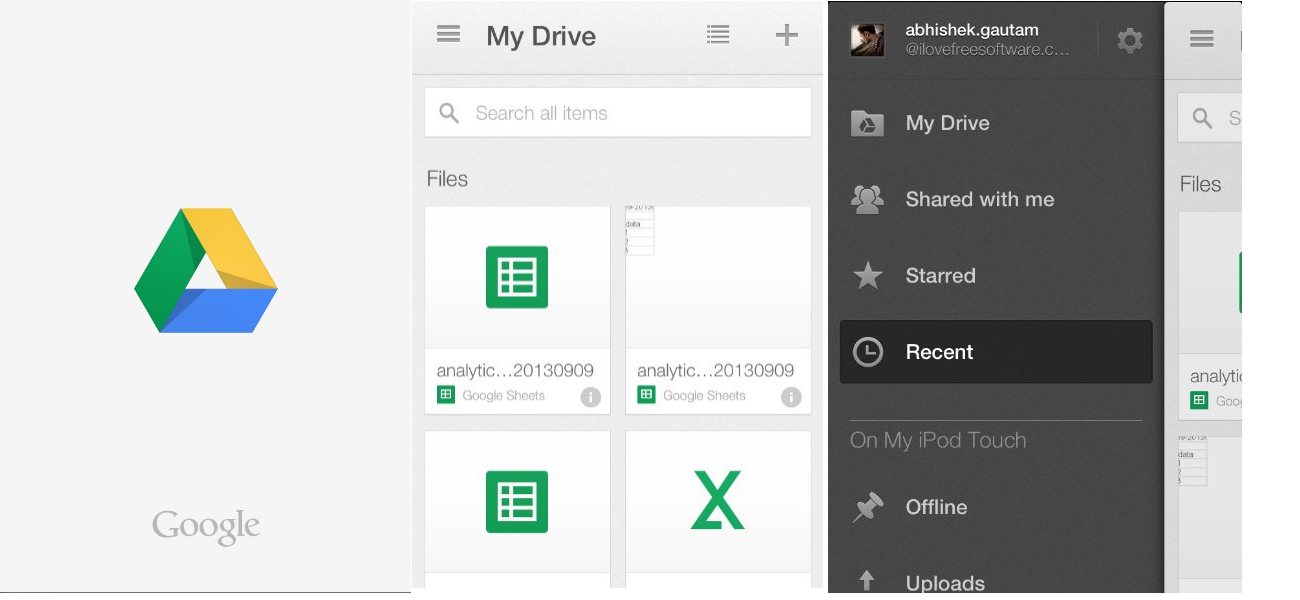Click into the Search all items field
This screenshot has height=600, width=1300.
click(618, 113)
